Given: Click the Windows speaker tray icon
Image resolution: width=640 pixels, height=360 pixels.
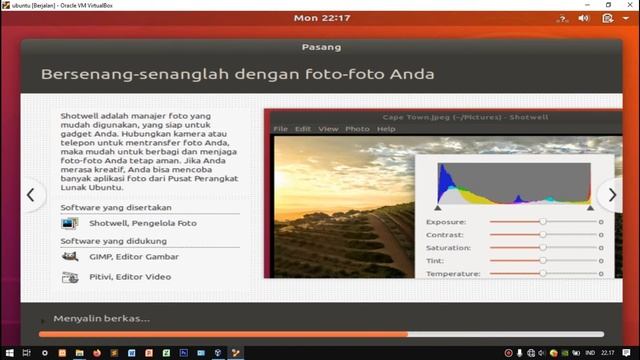Looking at the screenshot, I should click(542, 353).
